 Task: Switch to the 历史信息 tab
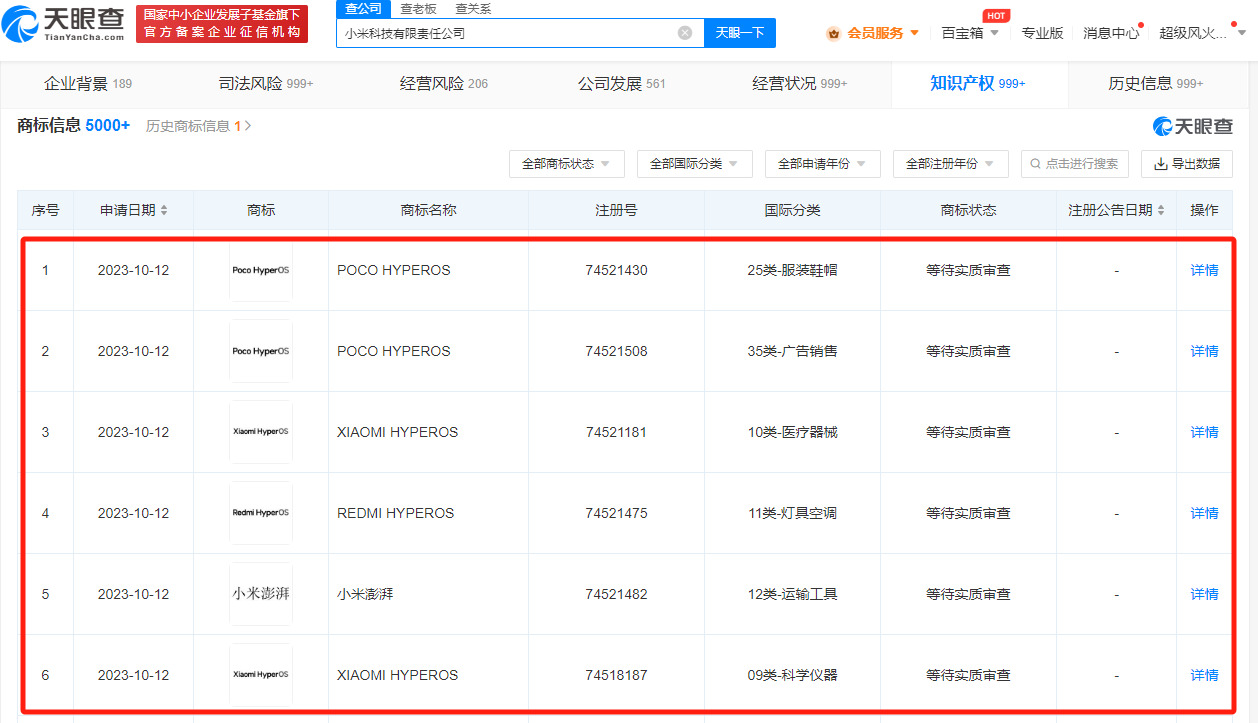pyautogui.click(x=1156, y=84)
